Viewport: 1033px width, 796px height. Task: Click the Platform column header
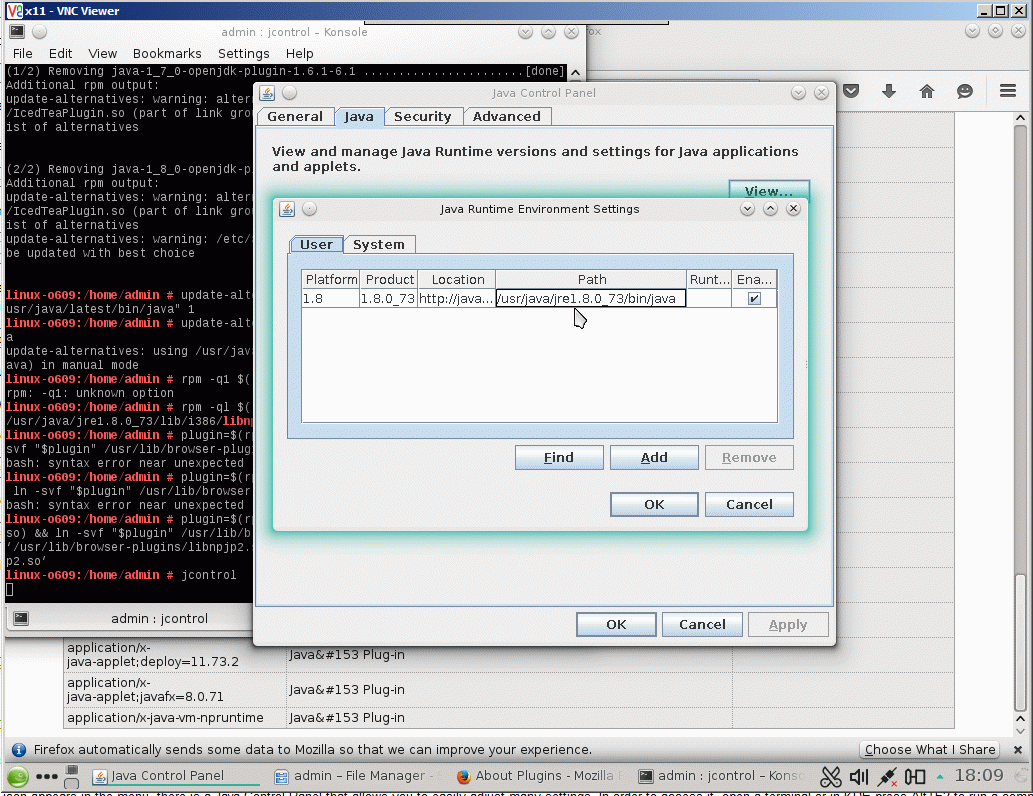[331, 279]
